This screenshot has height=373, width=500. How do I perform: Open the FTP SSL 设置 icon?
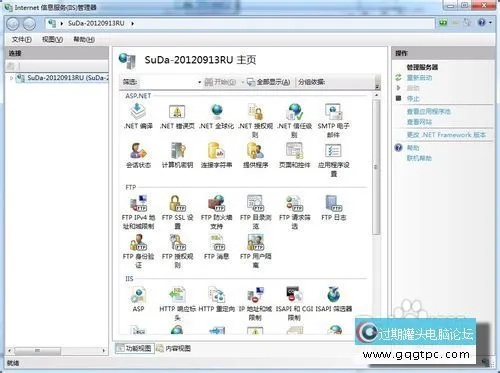click(177, 212)
